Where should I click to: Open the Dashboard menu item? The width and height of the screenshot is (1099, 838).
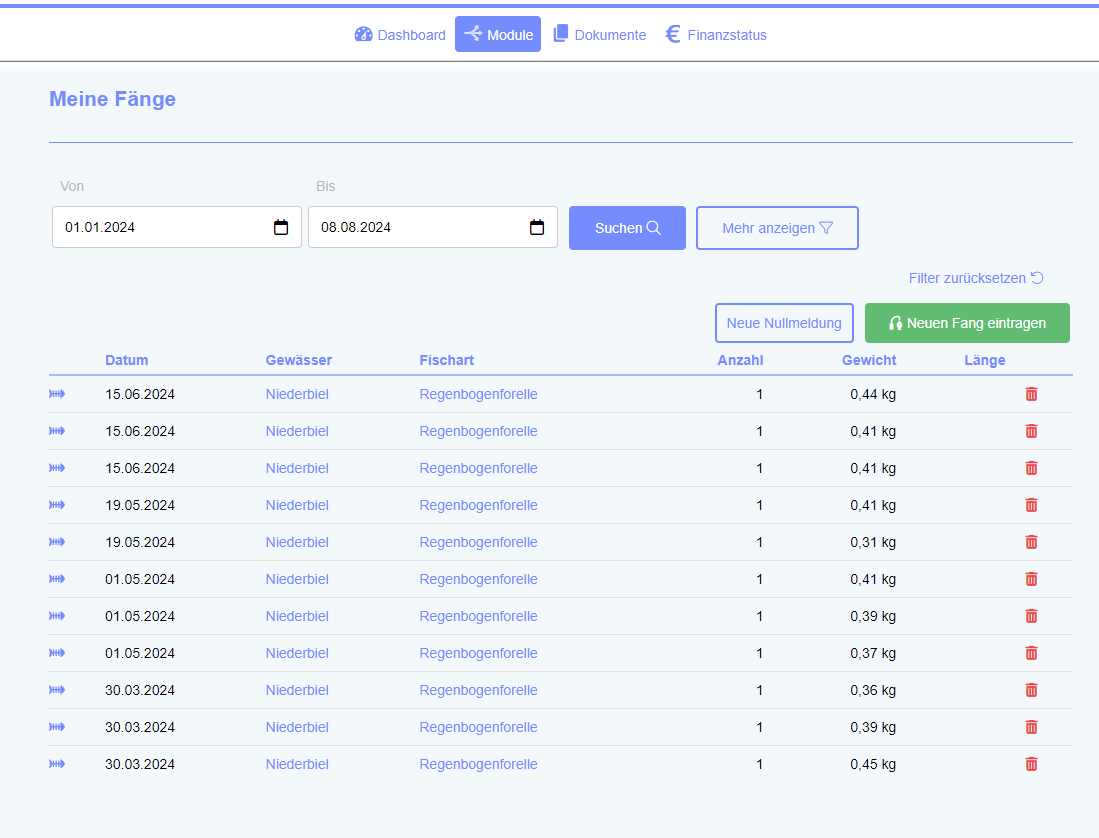click(x=400, y=35)
